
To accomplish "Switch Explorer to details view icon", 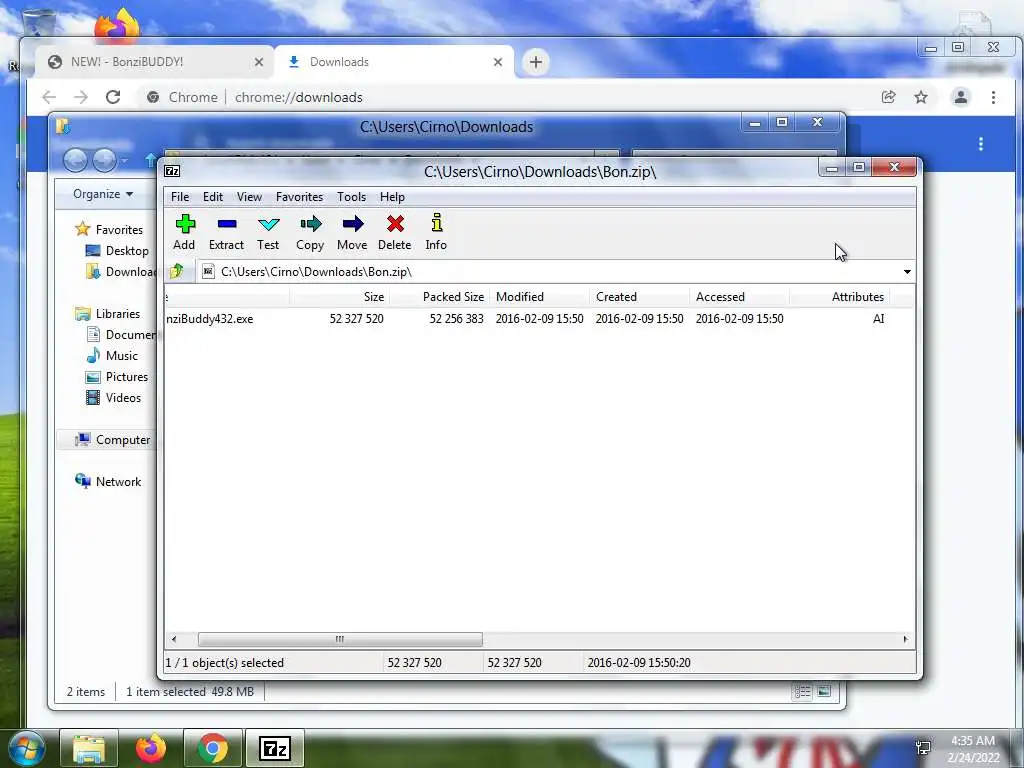I will point(803,691).
